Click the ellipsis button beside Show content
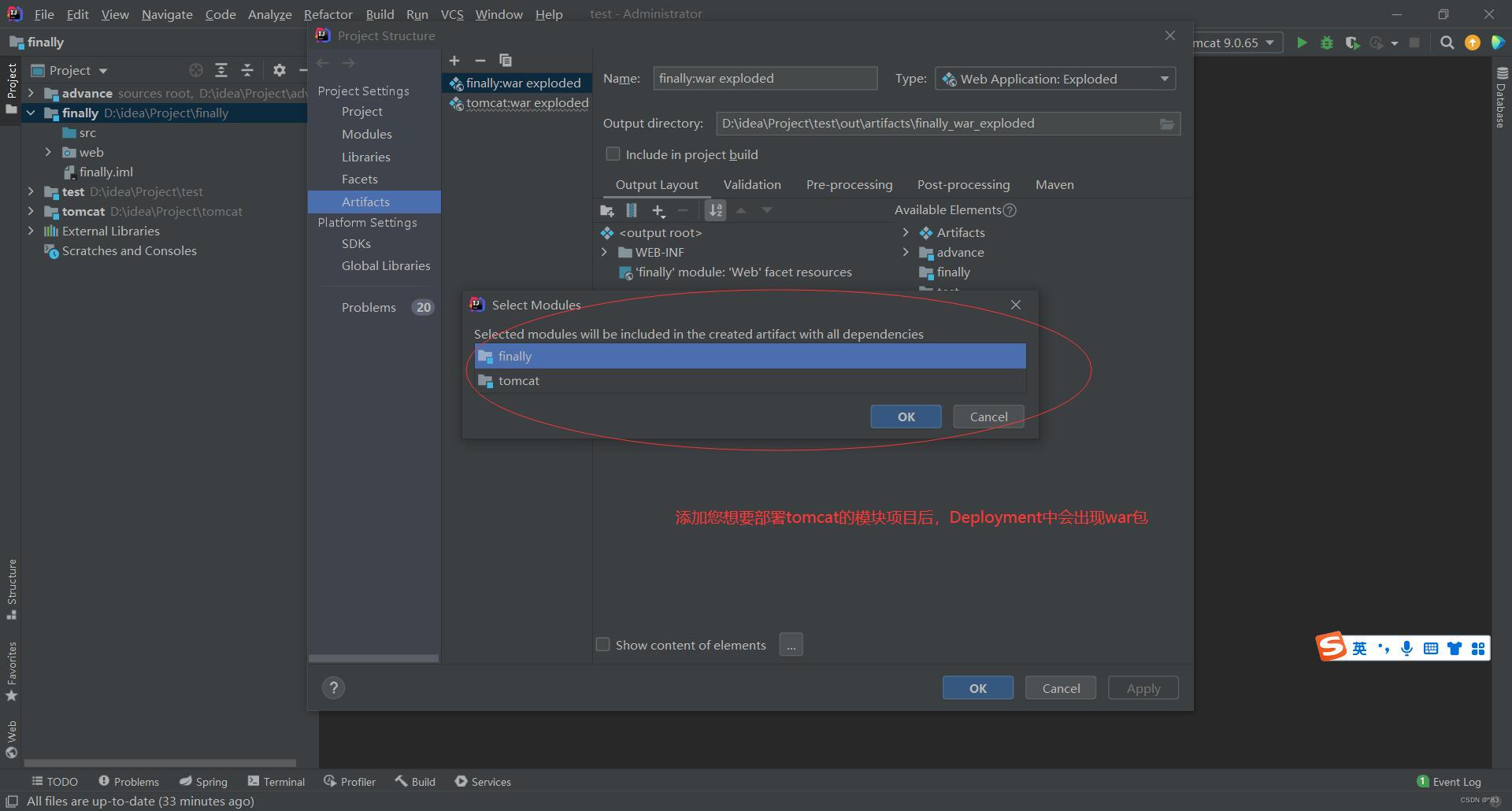Image resolution: width=1512 pixels, height=811 pixels. pyautogui.click(x=791, y=645)
